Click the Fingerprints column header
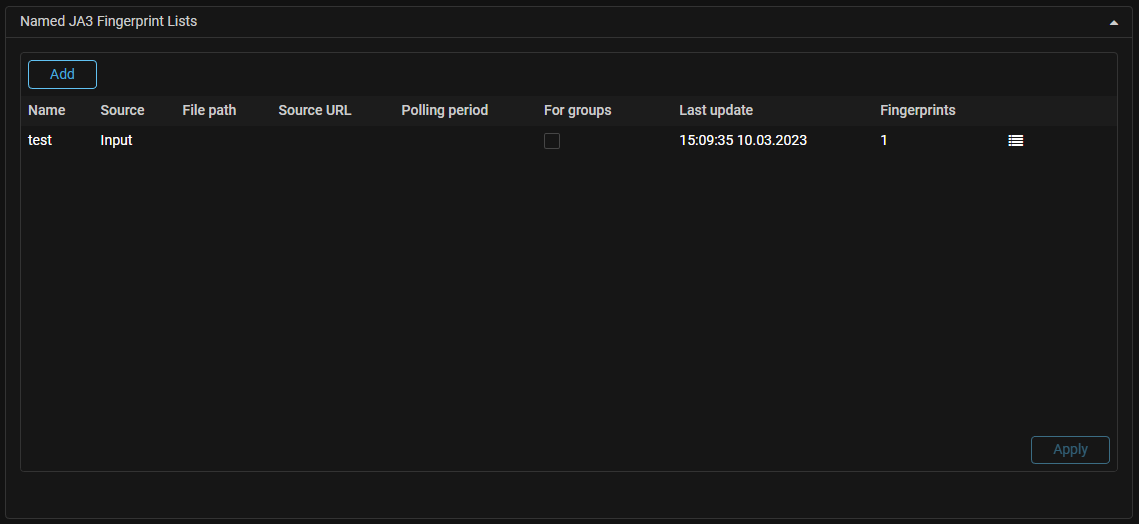The height and width of the screenshot is (524, 1139). (x=918, y=110)
